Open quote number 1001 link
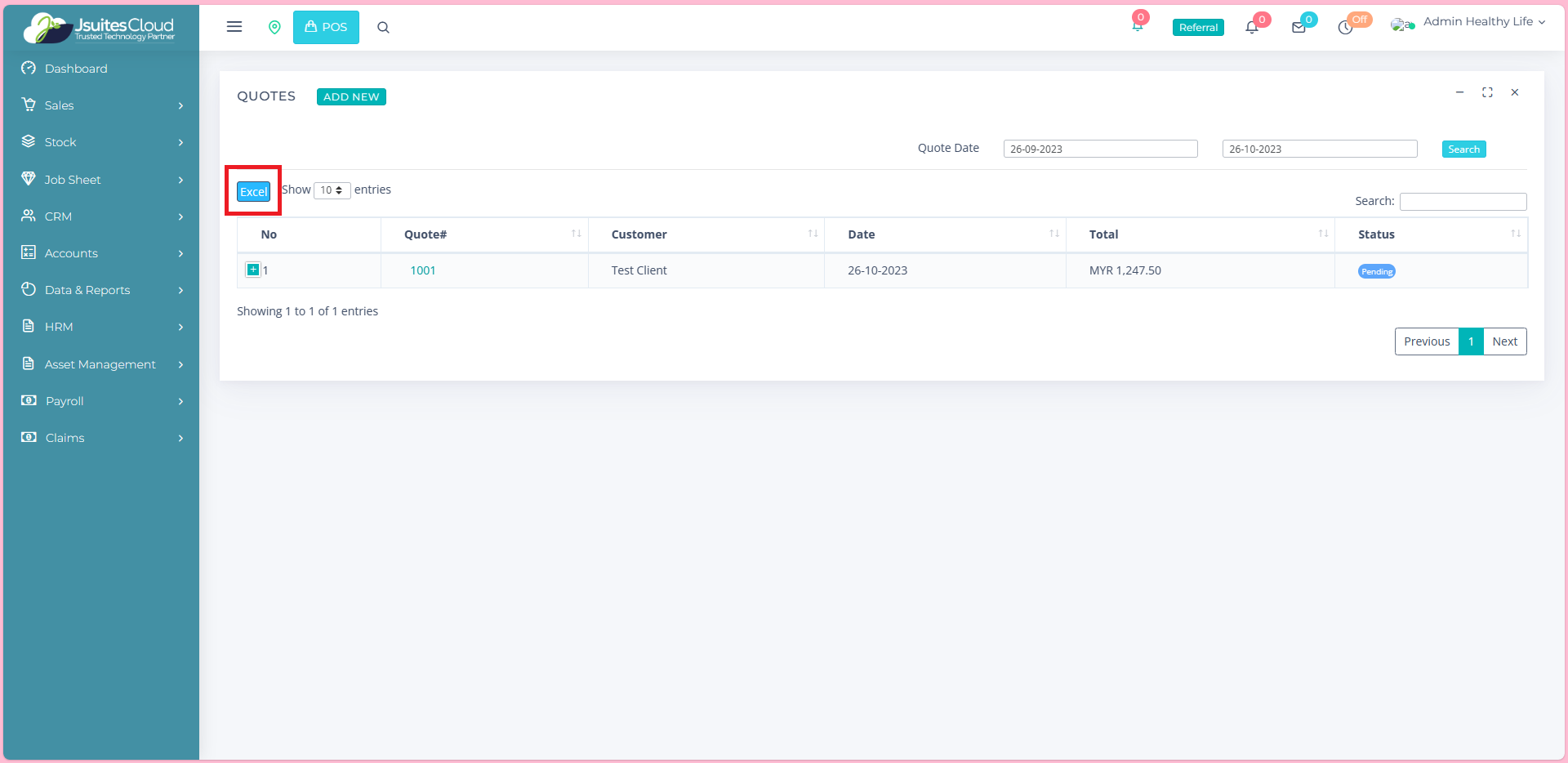This screenshot has width=1568, height=763. click(x=422, y=270)
